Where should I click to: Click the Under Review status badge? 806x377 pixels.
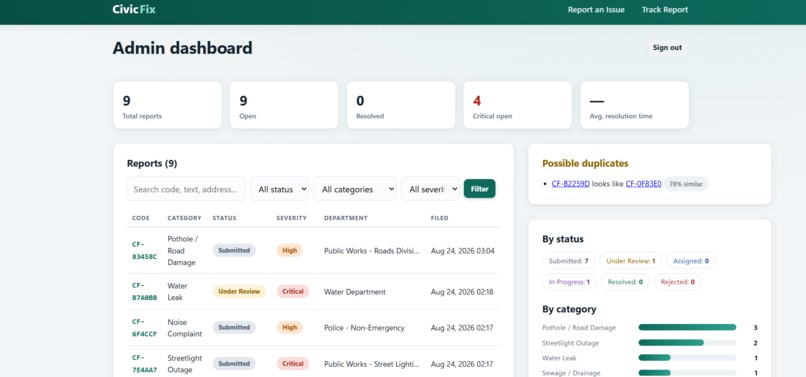(x=239, y=292)
